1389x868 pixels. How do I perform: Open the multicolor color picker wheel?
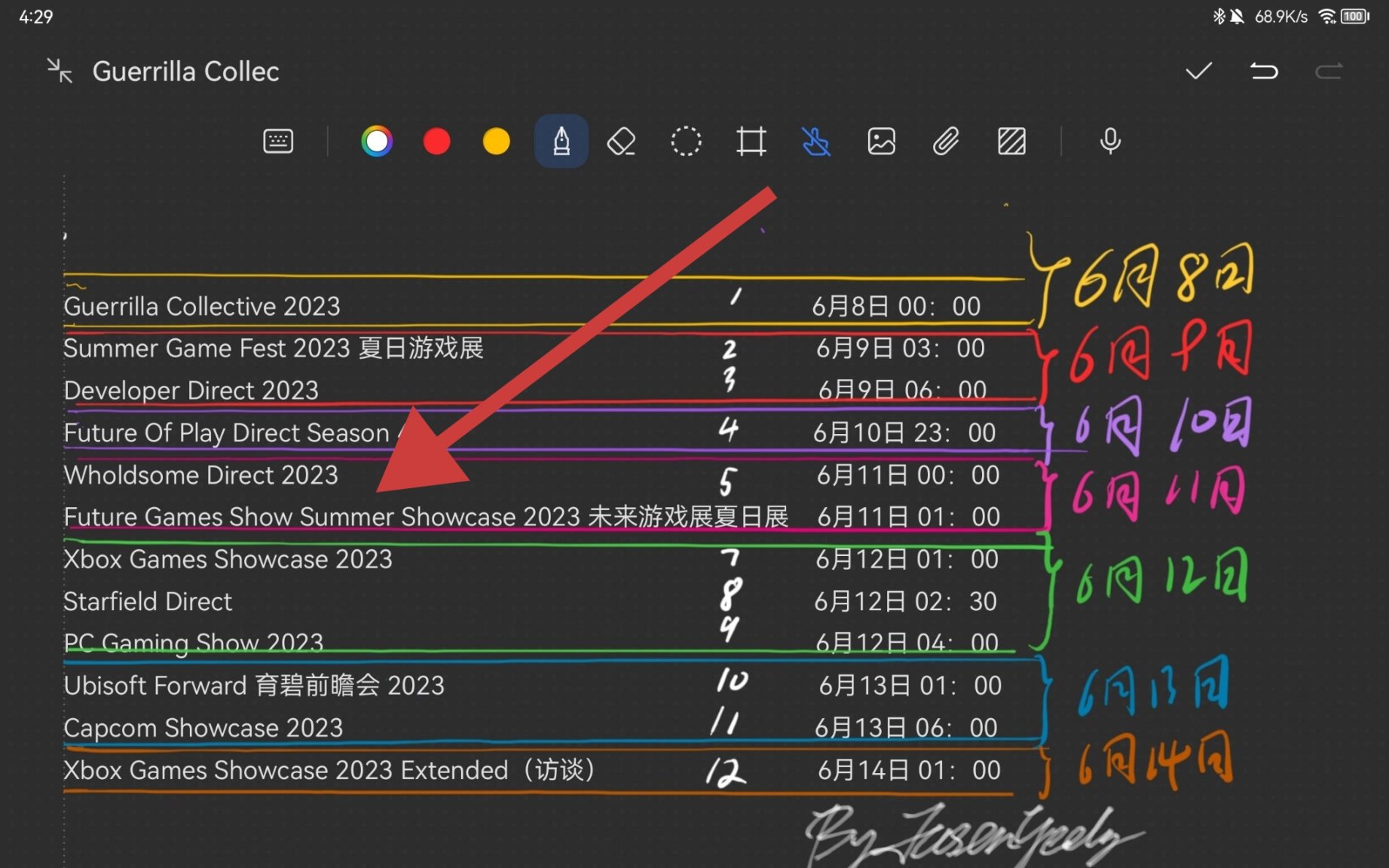click(x=377, y=141)
